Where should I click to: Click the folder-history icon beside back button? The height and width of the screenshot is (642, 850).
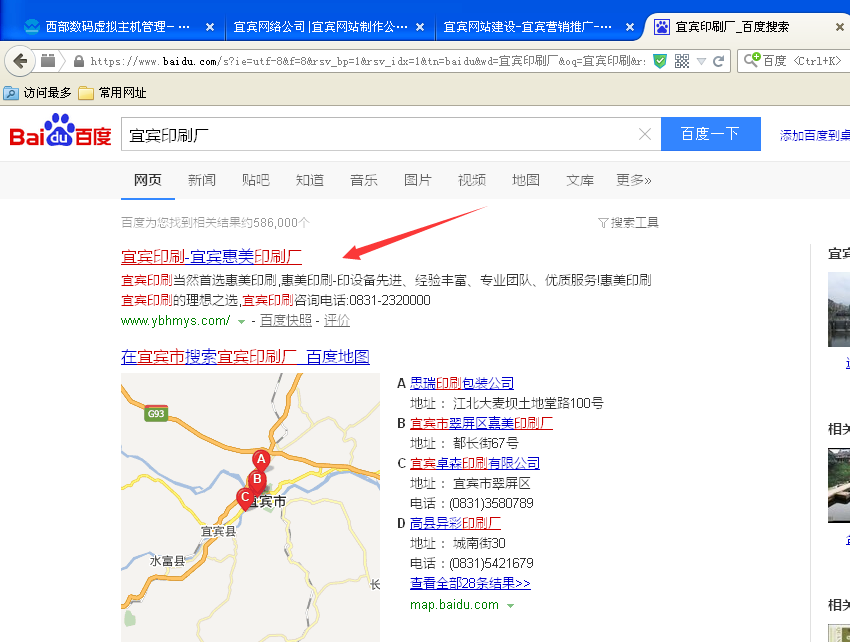[x=48, y=61]
